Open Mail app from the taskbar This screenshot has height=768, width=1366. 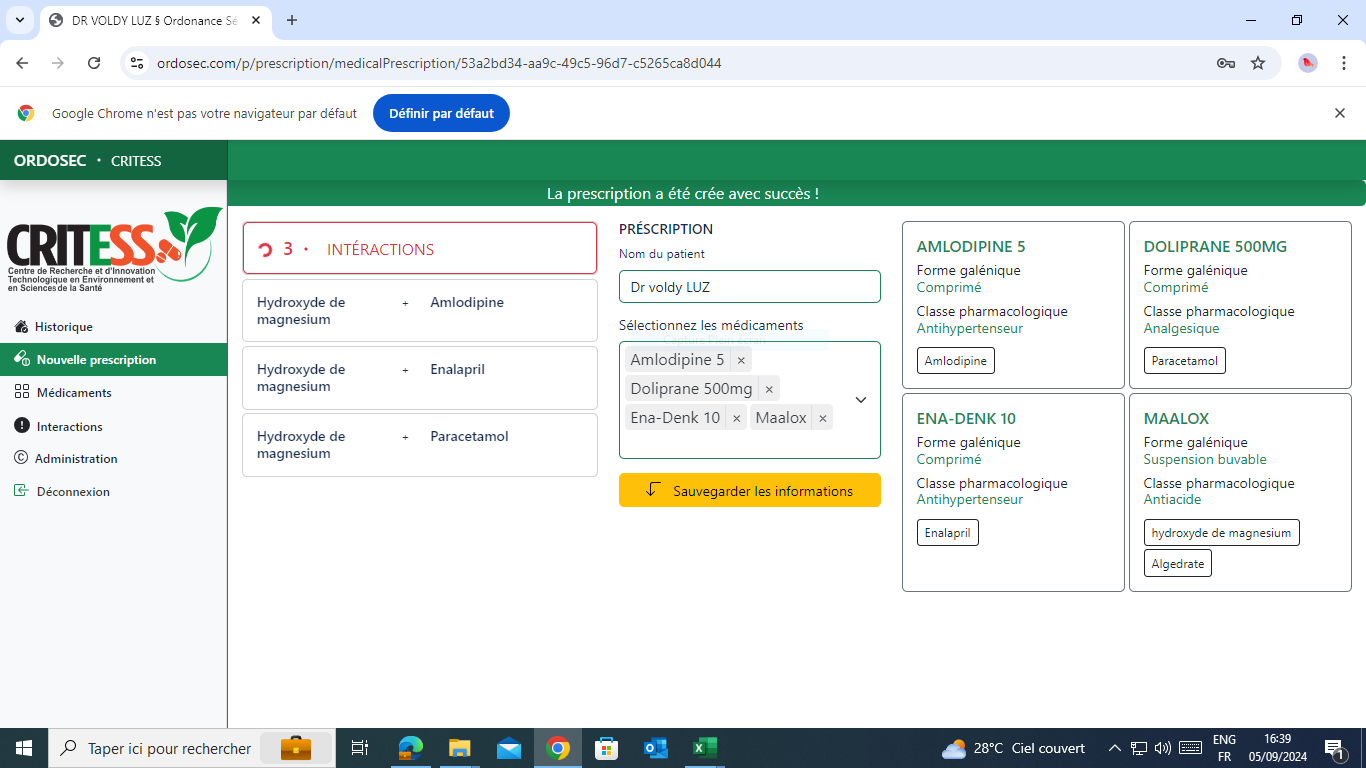click(509, 748)
